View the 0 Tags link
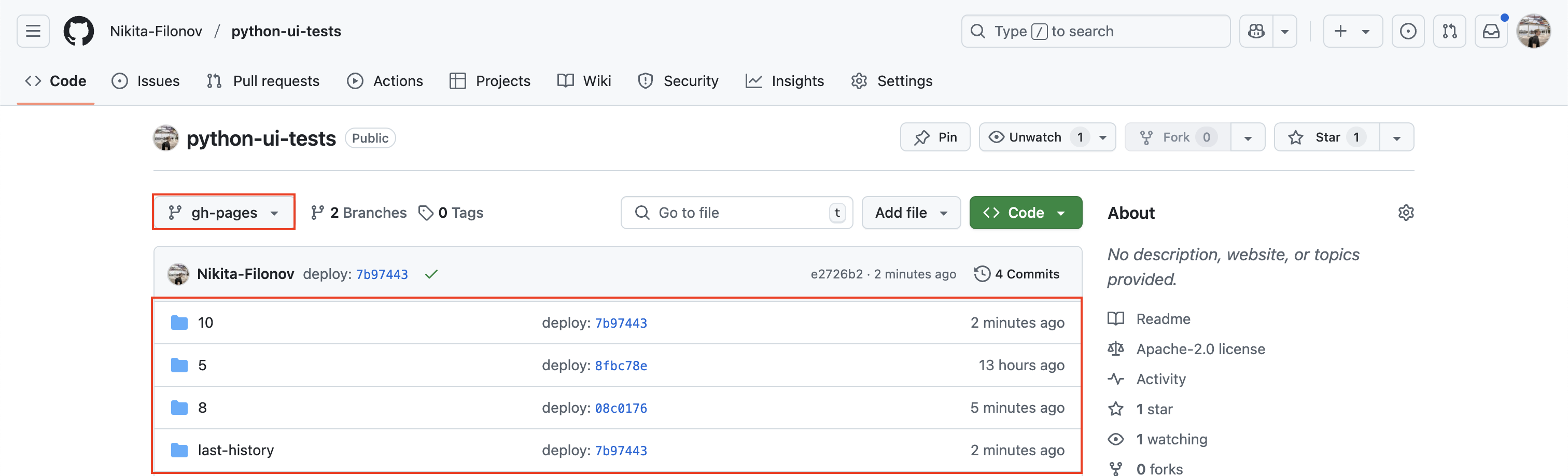The height and width of the screenshot is (476, 1568). (451, 213)
